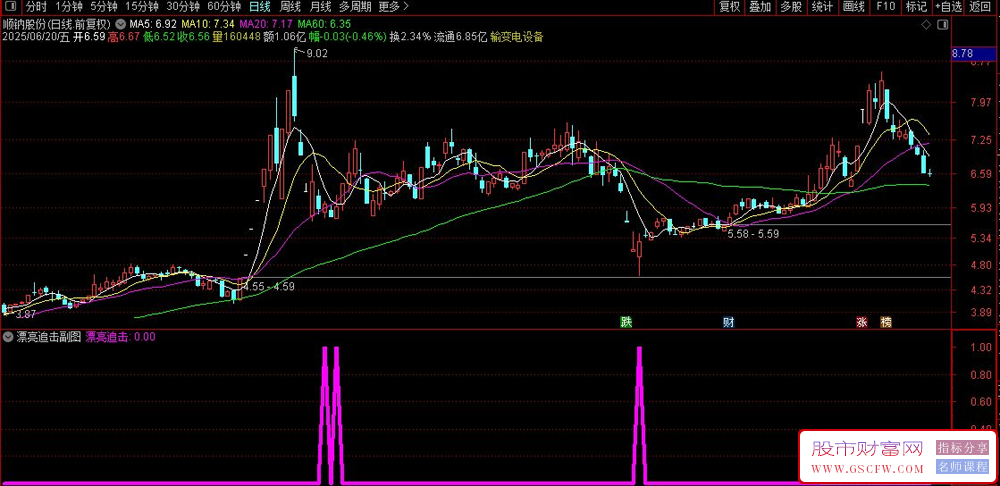1000x486 pixels.
Task: Expand the 更多 more periods menu
Action: coord(393,6)
